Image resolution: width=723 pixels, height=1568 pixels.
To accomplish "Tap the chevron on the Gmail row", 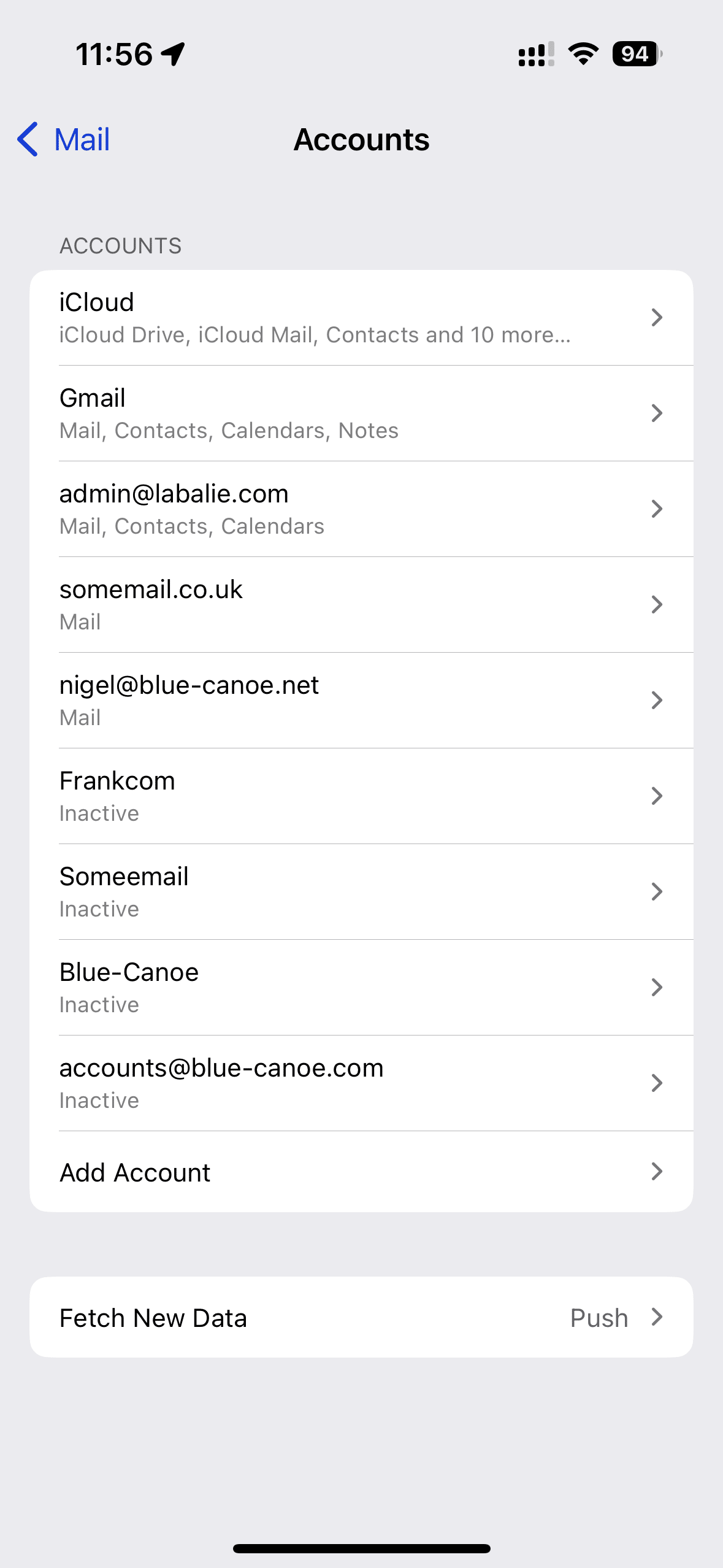I will coord(657,413).
